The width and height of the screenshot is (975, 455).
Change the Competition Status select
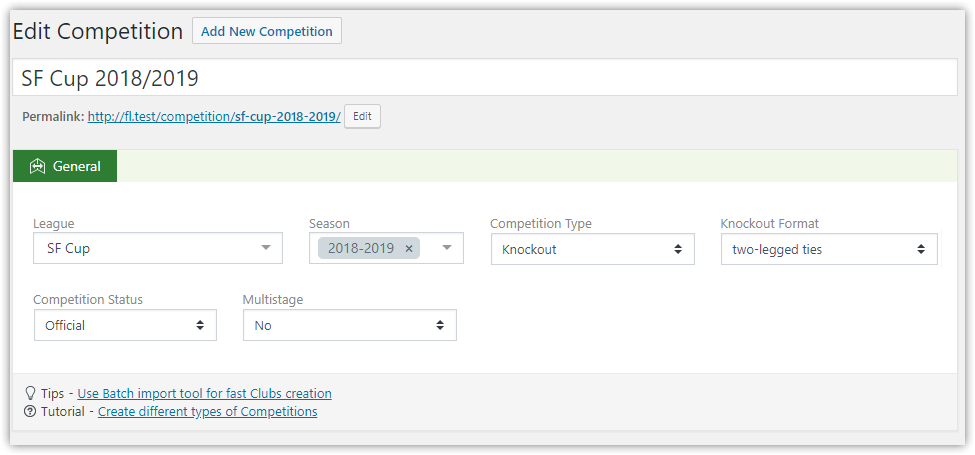125,325
